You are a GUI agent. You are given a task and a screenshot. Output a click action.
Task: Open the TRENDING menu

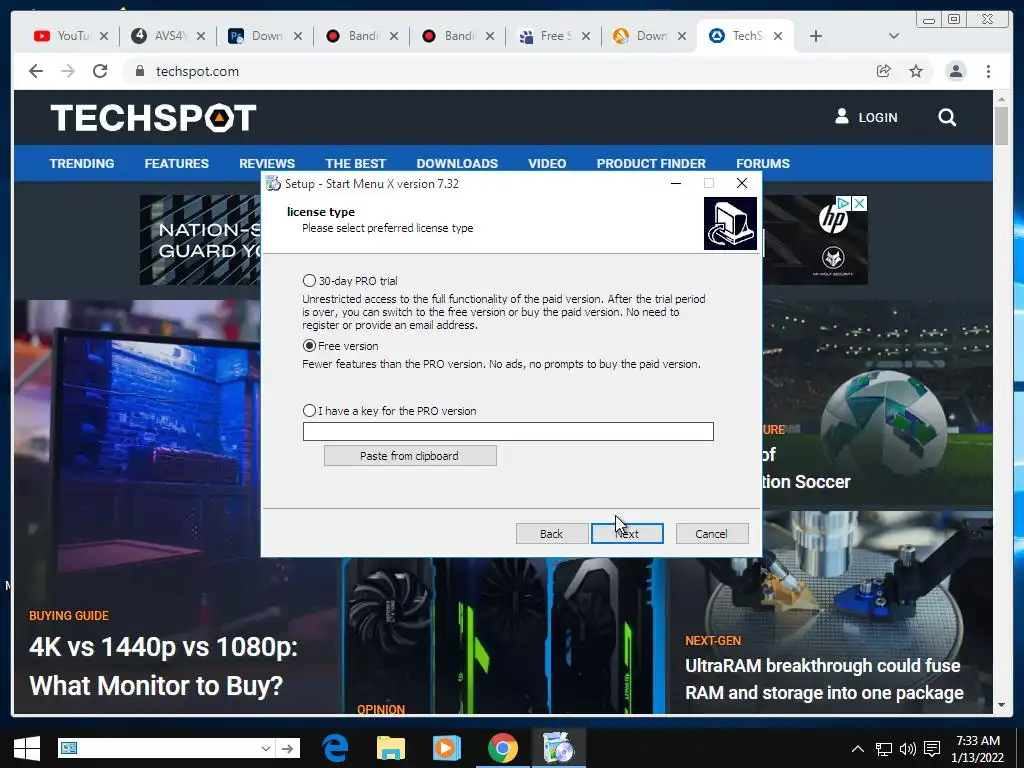pyautogui.click(x=82, y=163)
